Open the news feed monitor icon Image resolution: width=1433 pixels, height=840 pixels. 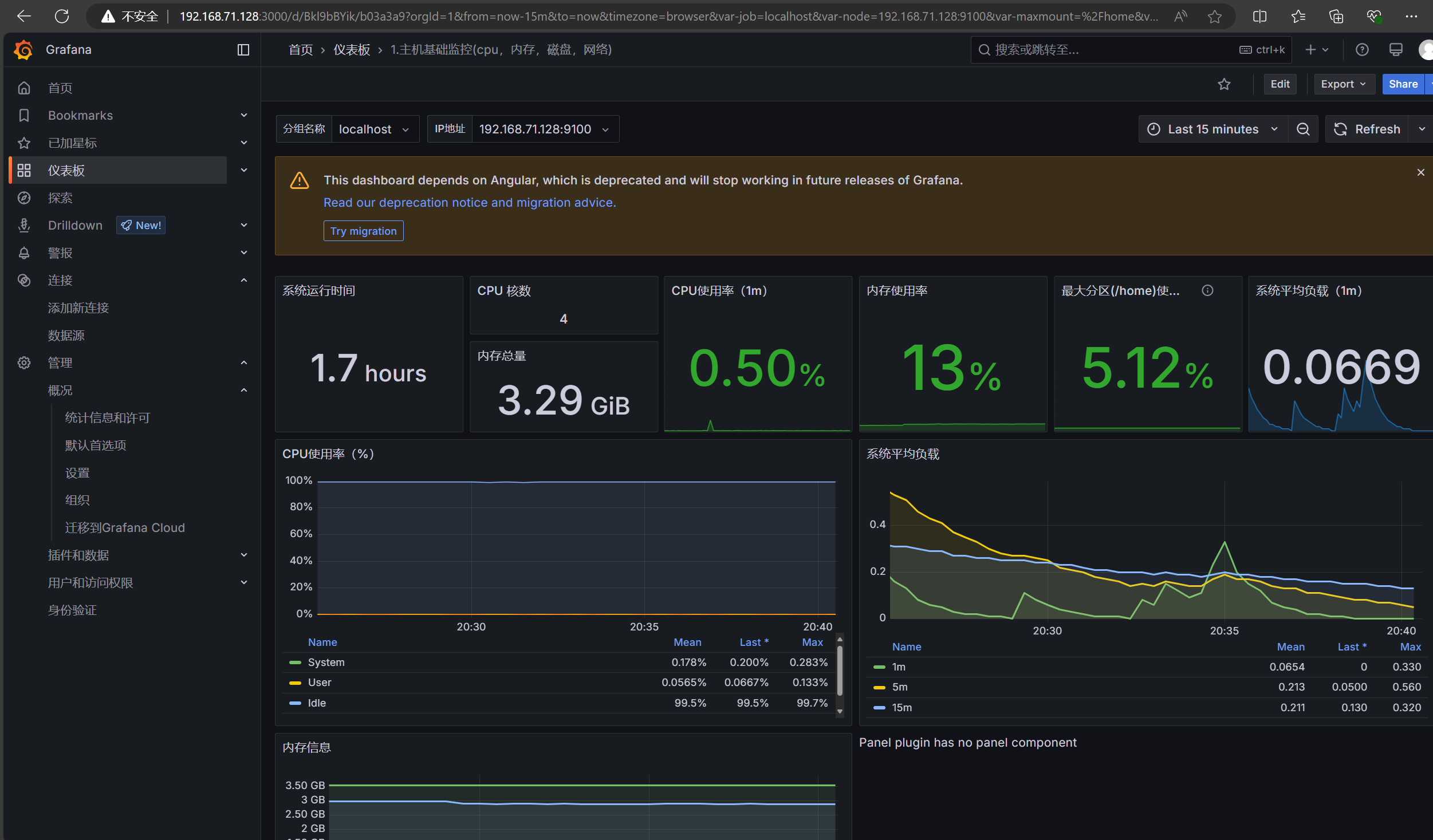[x=1396, y=50]
